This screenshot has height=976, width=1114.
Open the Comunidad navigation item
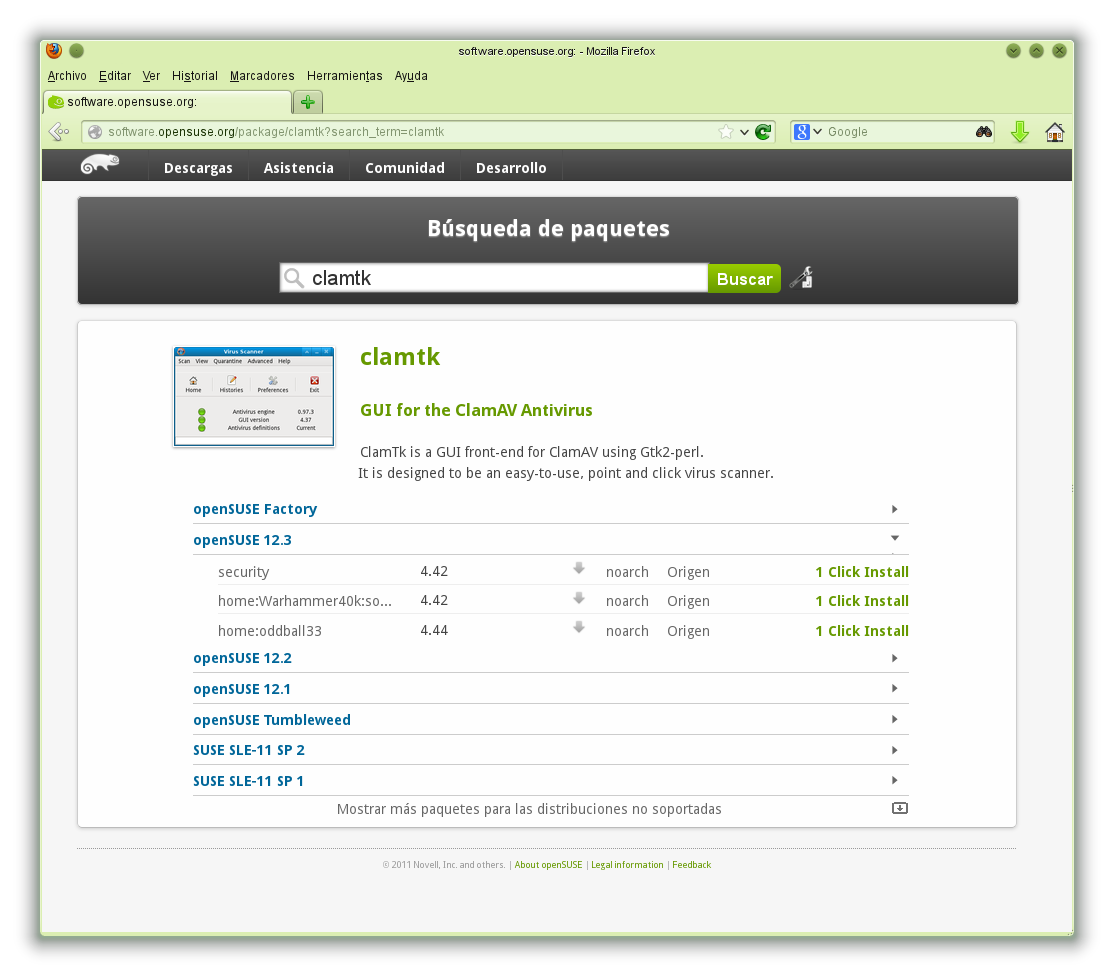pyautogui.click(x=405, y=168)
